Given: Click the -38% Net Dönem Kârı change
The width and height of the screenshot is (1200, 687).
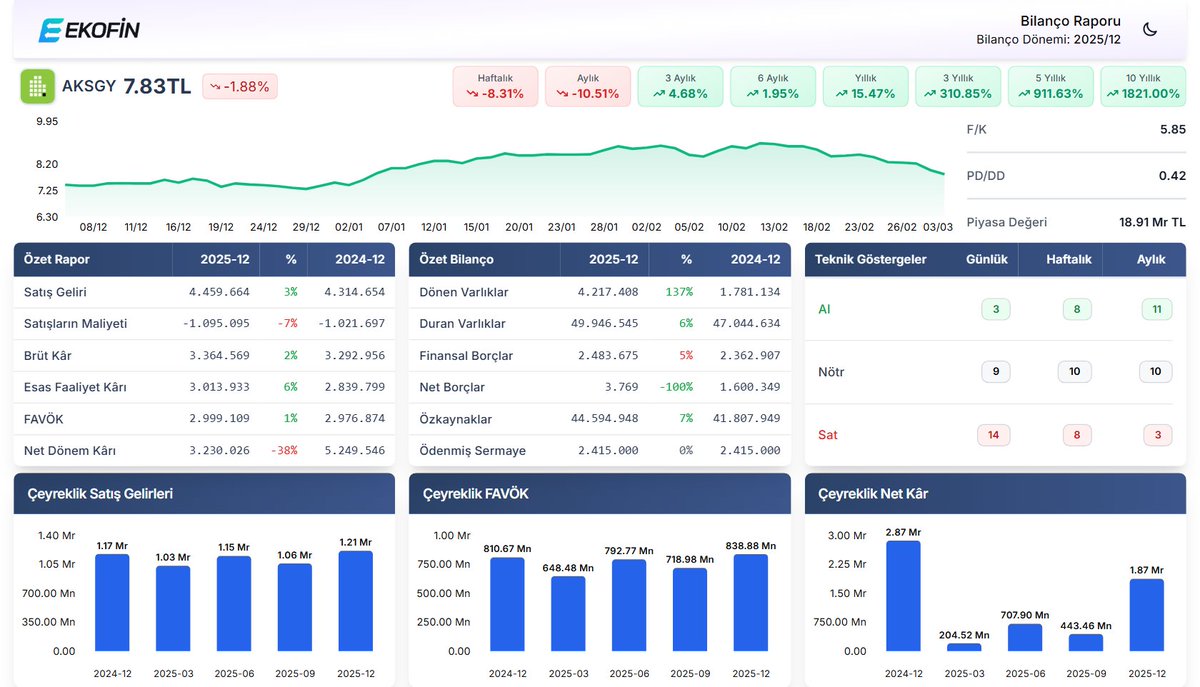Looking at the screenshot, I should (284, 451).
